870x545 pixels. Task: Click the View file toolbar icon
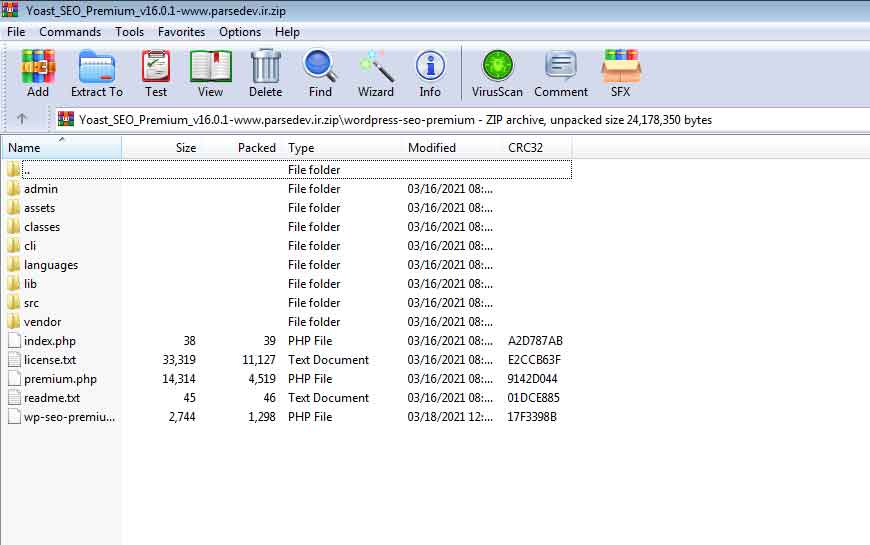tap(210, 67)
